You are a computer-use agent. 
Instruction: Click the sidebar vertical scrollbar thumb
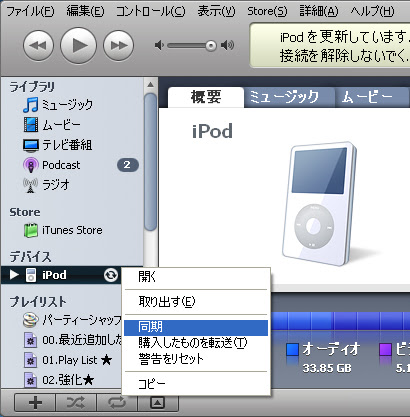click(x=151, y=162)
